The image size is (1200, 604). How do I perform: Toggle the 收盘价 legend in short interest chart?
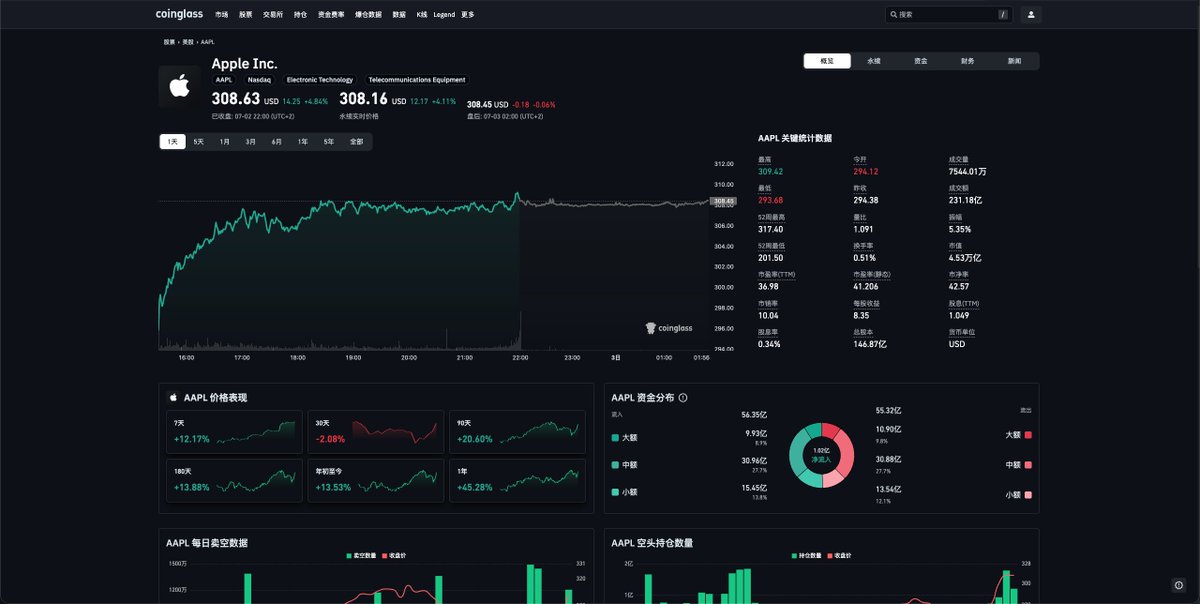pyautogui.click(x=841, y=555)
